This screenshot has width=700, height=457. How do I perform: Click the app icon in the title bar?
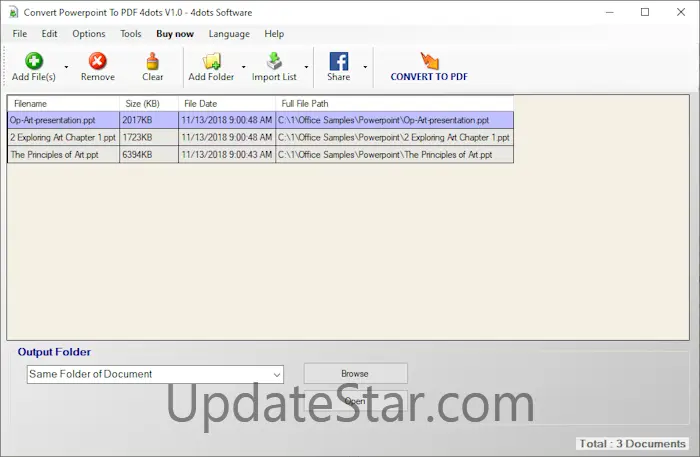click(13, 12)
